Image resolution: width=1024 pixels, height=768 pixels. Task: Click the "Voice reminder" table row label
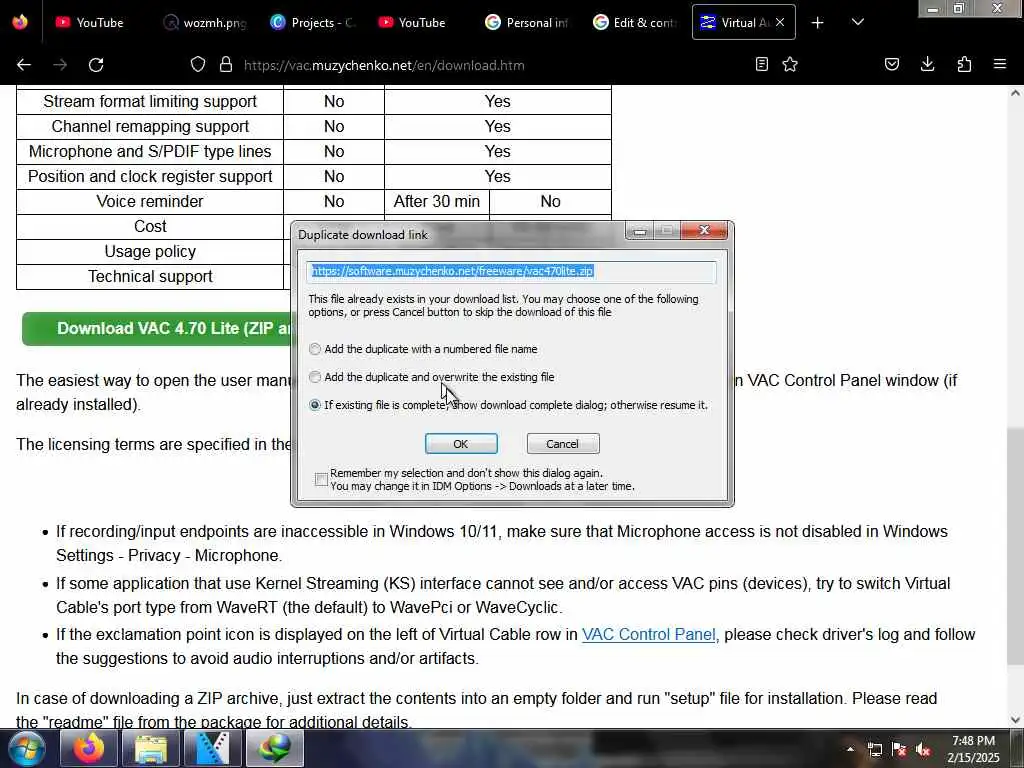[x=150, y=202]
